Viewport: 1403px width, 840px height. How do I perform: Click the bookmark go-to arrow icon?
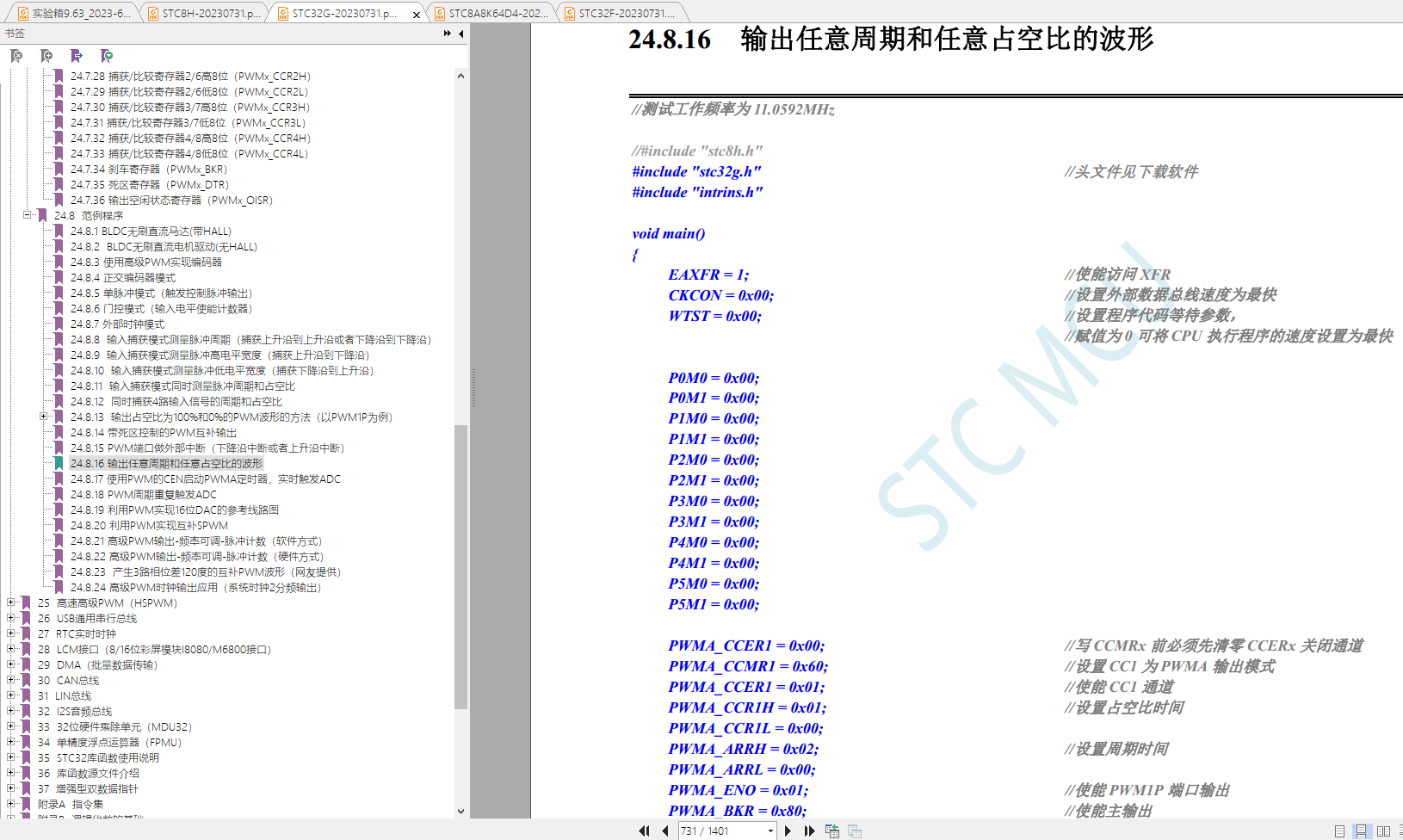click(77, 56)
